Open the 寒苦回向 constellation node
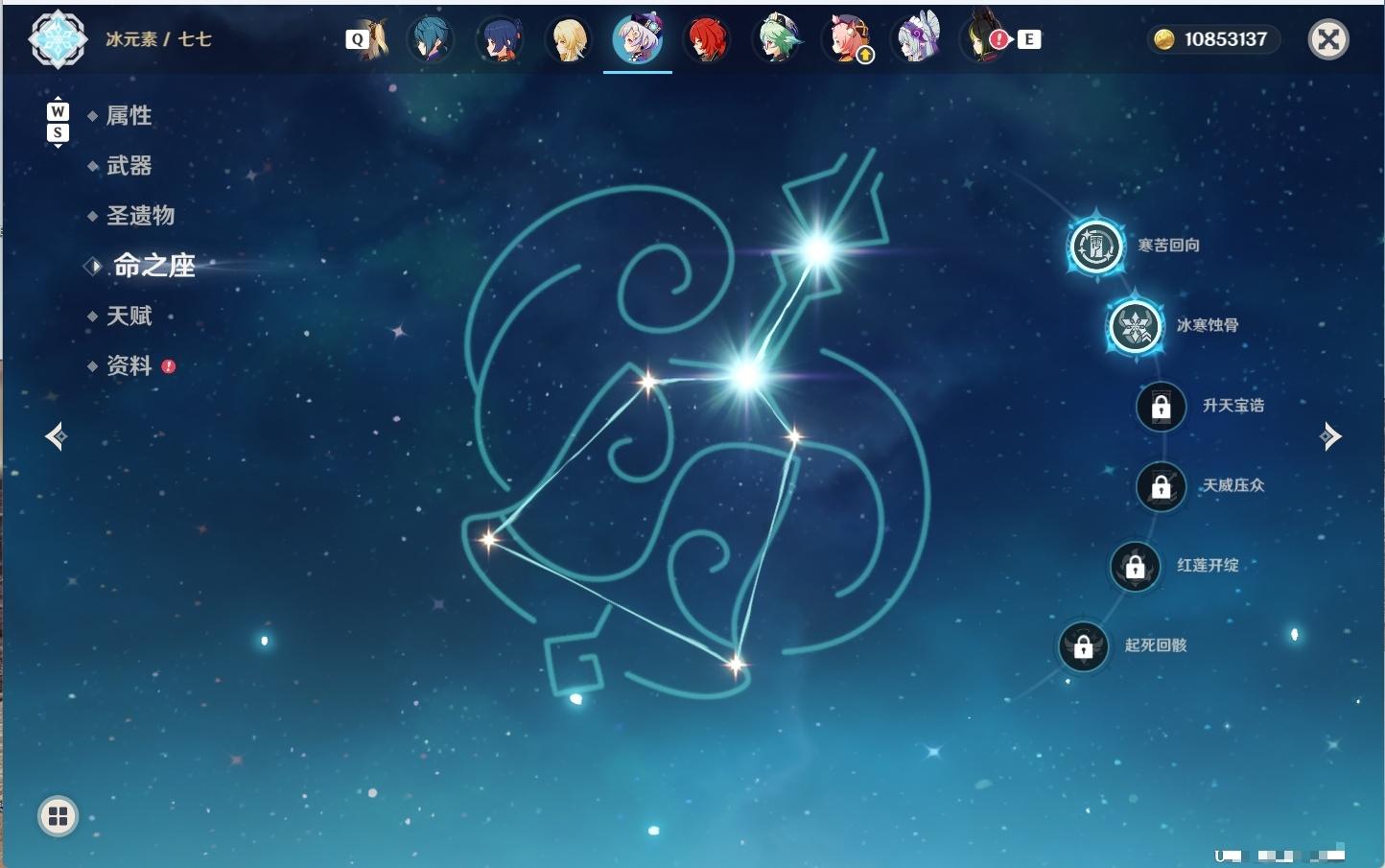 pos(1095,246)
